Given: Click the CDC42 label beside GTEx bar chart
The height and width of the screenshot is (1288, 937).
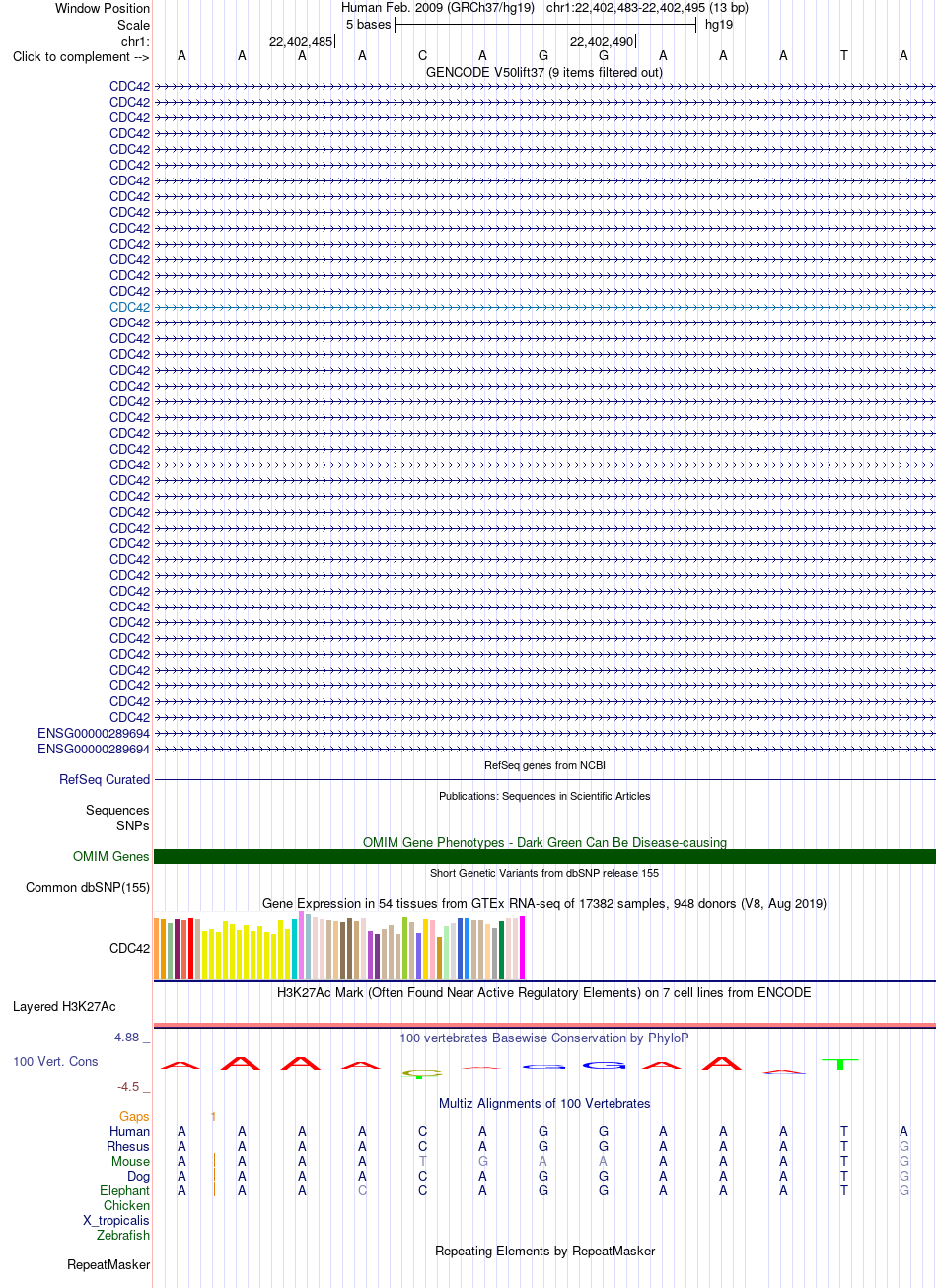Looking at the screenshot, I should pyautogui.click(x=129, y=949).
